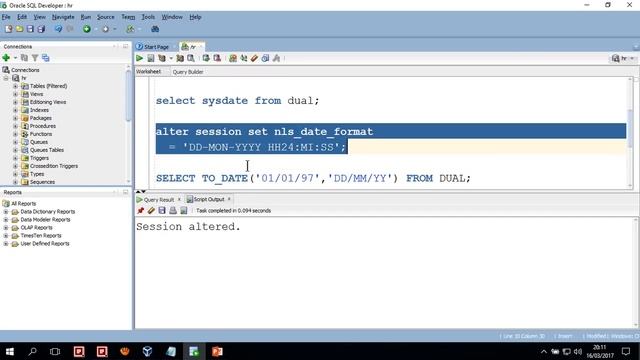This screenshot has width=640, height=360.
Task: Expand the OLAP Reports node
Action: pyautogui.click(x=6, y=227)
